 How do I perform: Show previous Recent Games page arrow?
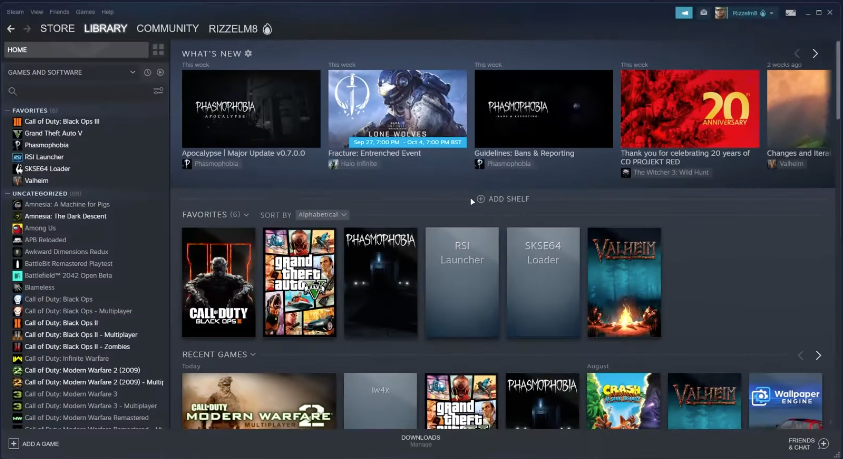pyautogui.click(x=800, y=355)
